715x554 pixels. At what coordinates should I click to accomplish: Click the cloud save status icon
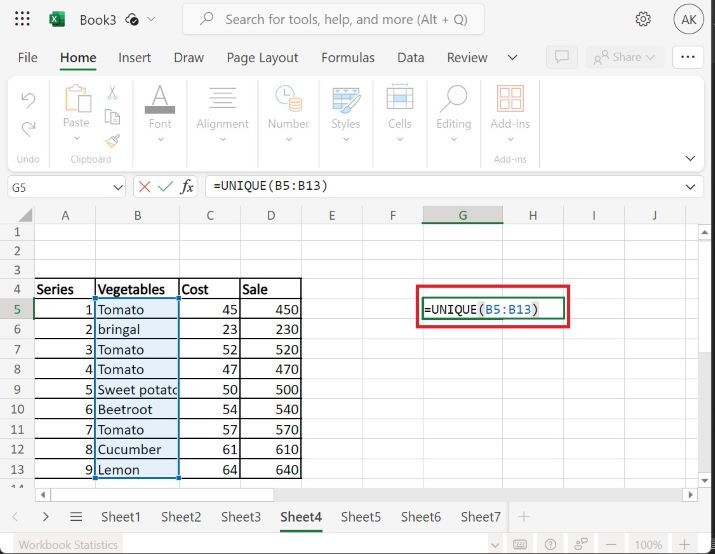pos(132,20)
